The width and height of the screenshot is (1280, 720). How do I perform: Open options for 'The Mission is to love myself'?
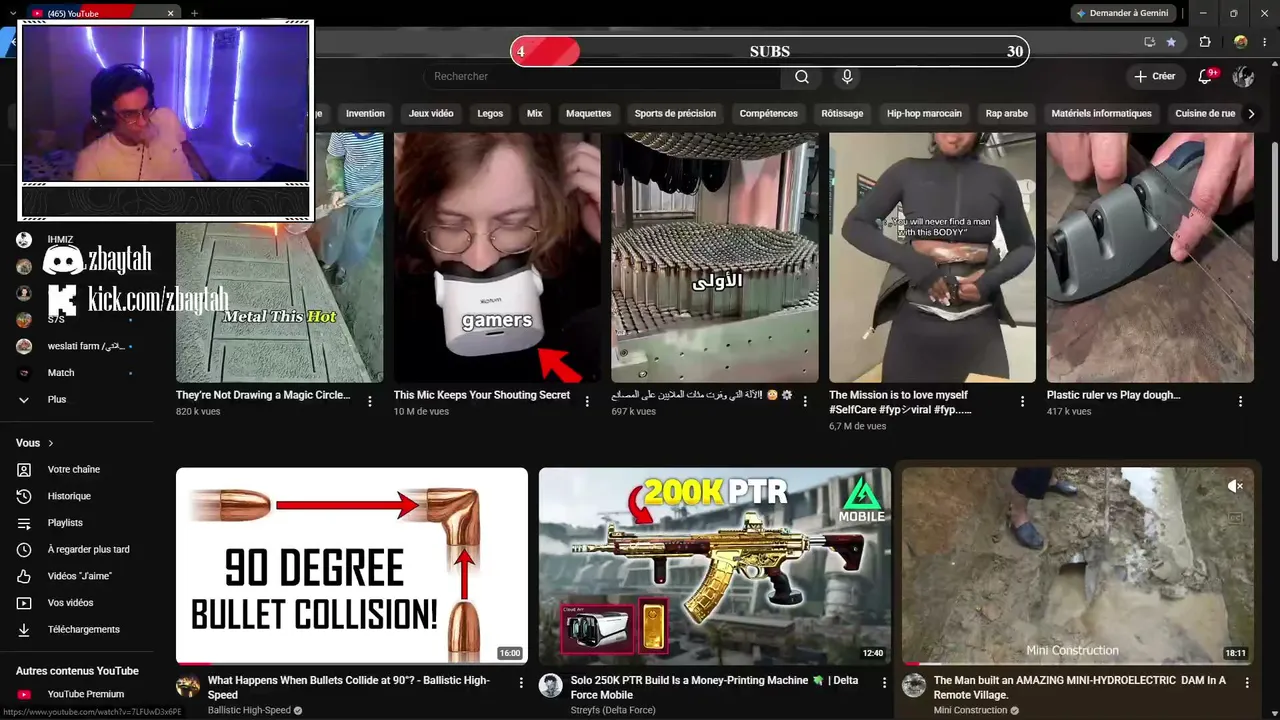(x=1022, y=401)
